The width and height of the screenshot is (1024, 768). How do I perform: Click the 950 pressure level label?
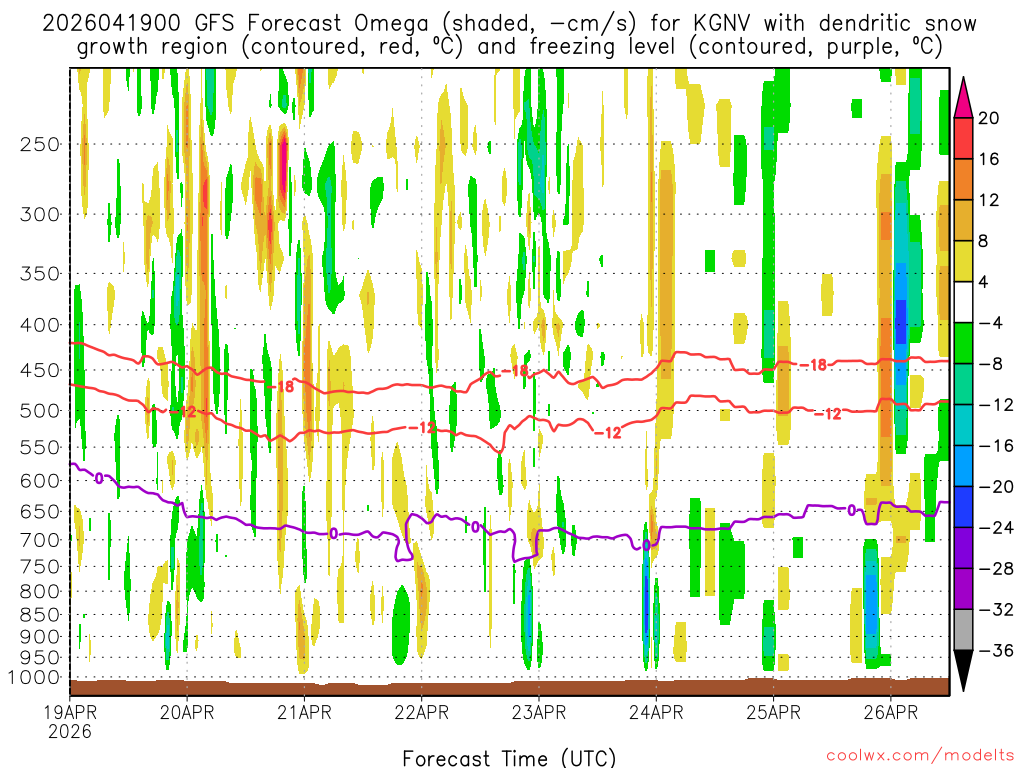[x=40, y=658]
